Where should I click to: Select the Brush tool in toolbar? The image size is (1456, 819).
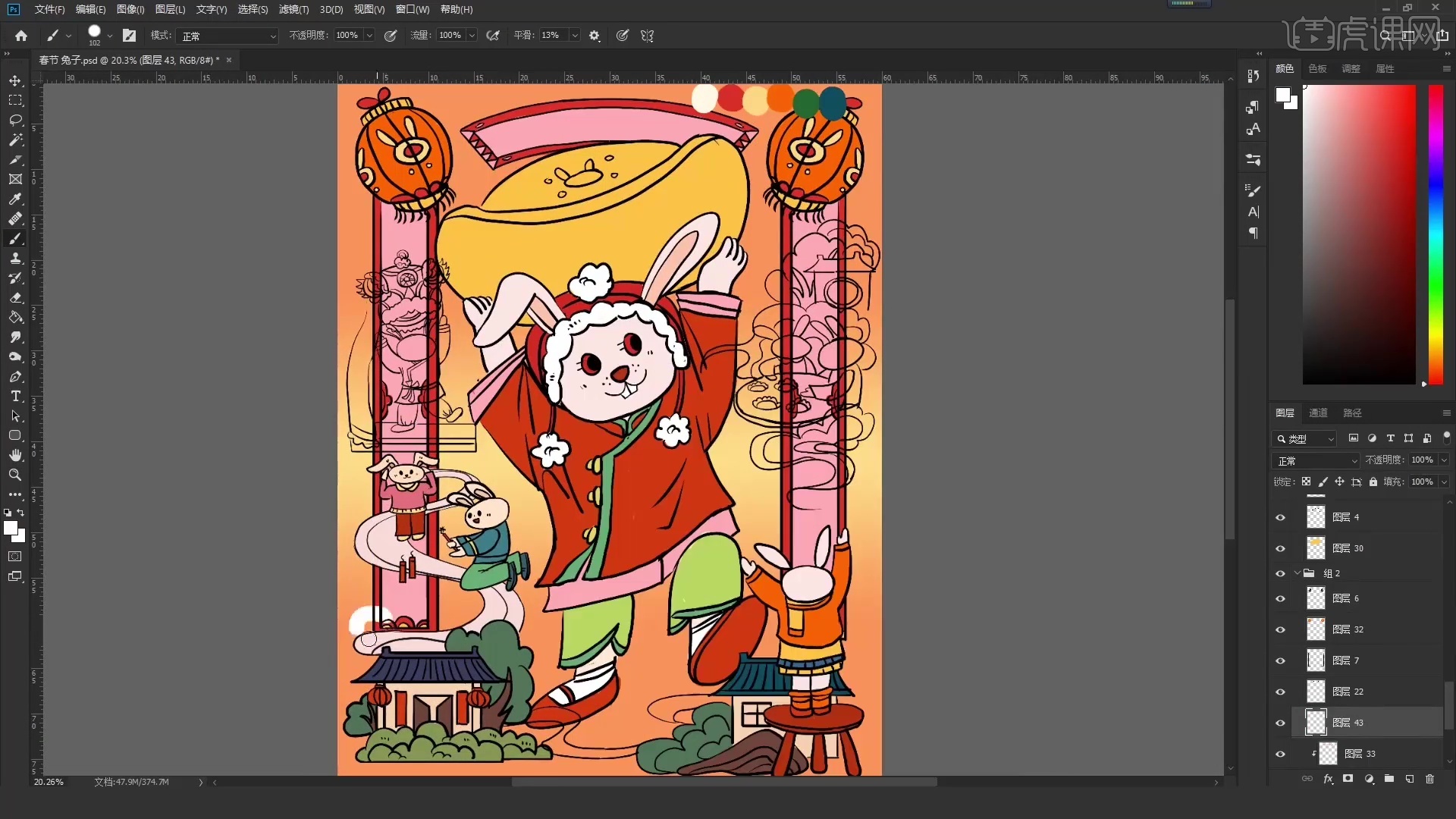(15, 238)
